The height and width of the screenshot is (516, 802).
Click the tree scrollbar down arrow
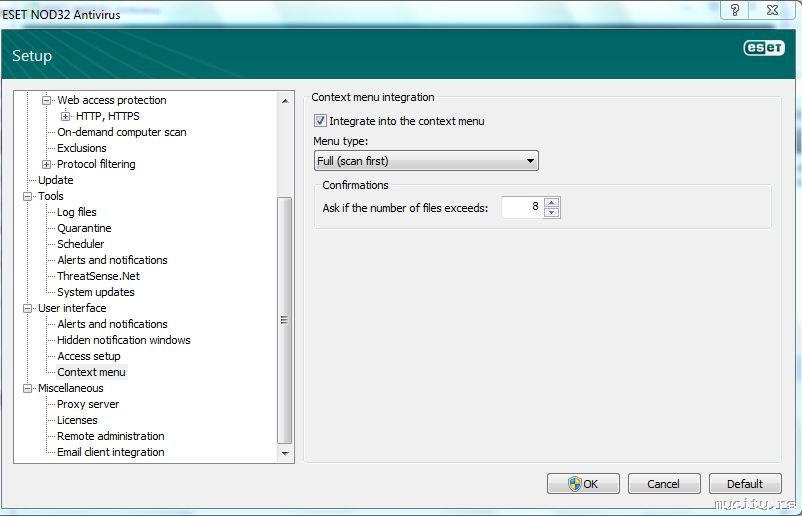pyautogui.click(x=285, y=453)
